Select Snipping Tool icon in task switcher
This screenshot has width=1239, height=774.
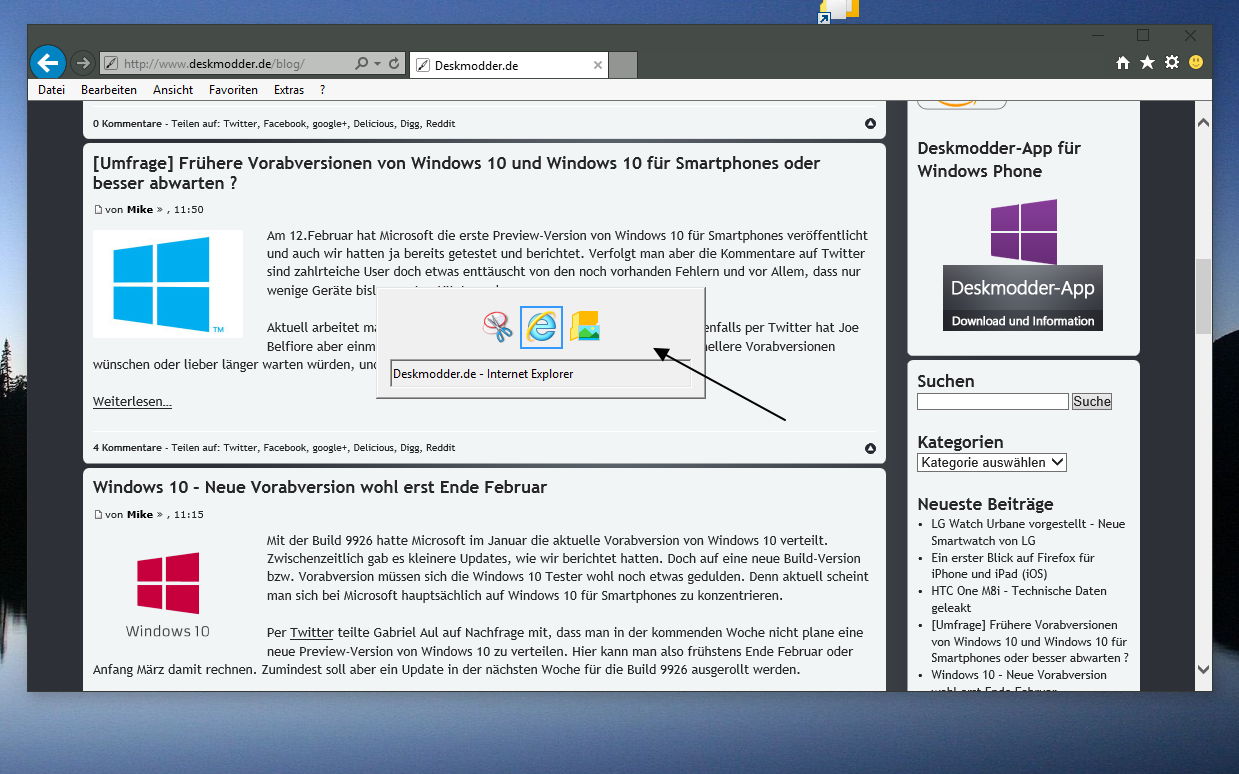coord(498,327)
